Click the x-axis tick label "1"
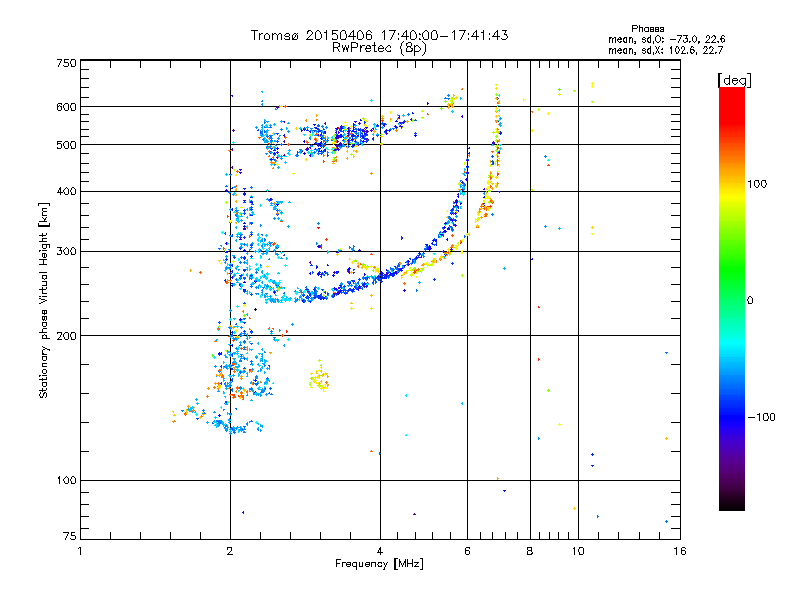The image size is (800, 600). click(x=80, y=551)
